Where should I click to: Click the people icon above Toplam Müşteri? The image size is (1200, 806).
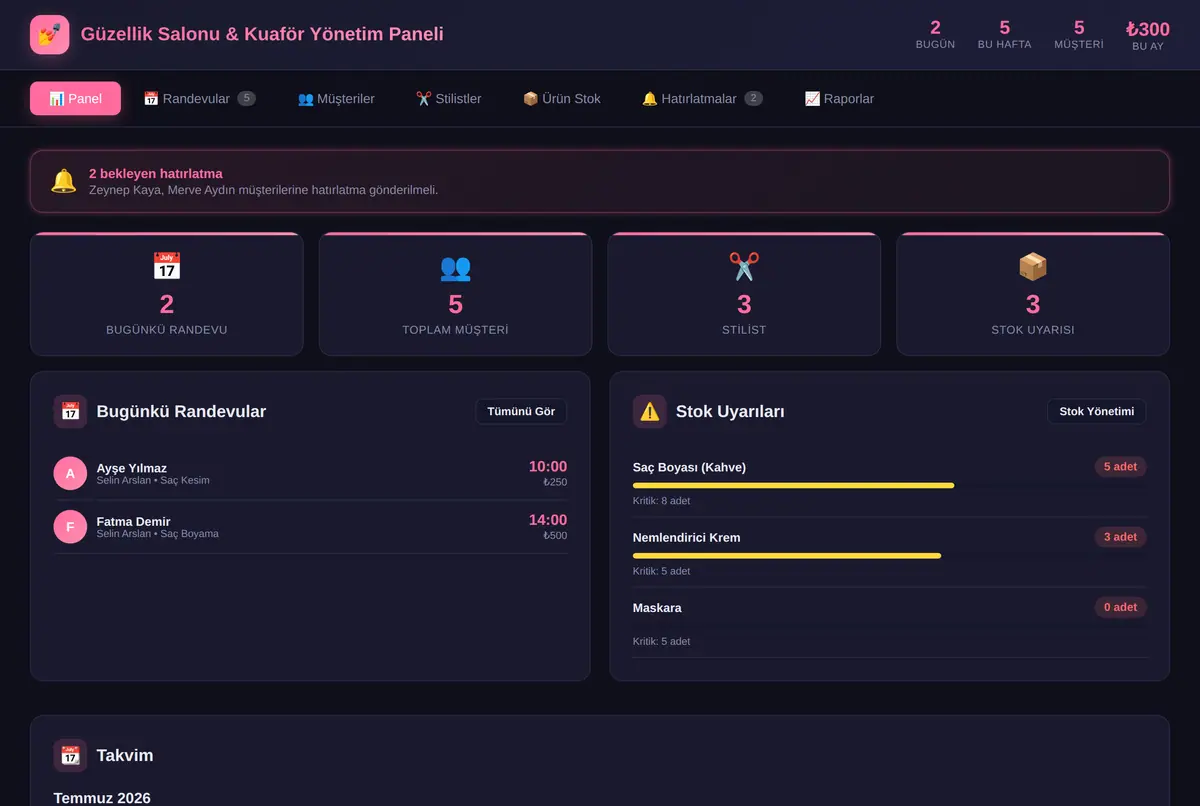tap(455, 266)
